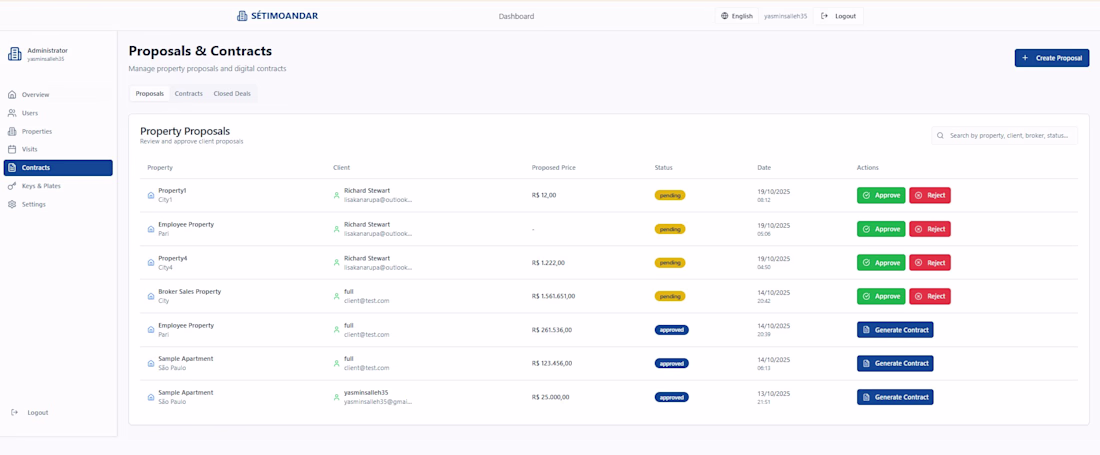Screen dimensions: 1100x455
Task: Click the Users people icon in sidebar
Action: tap(12, 113)
